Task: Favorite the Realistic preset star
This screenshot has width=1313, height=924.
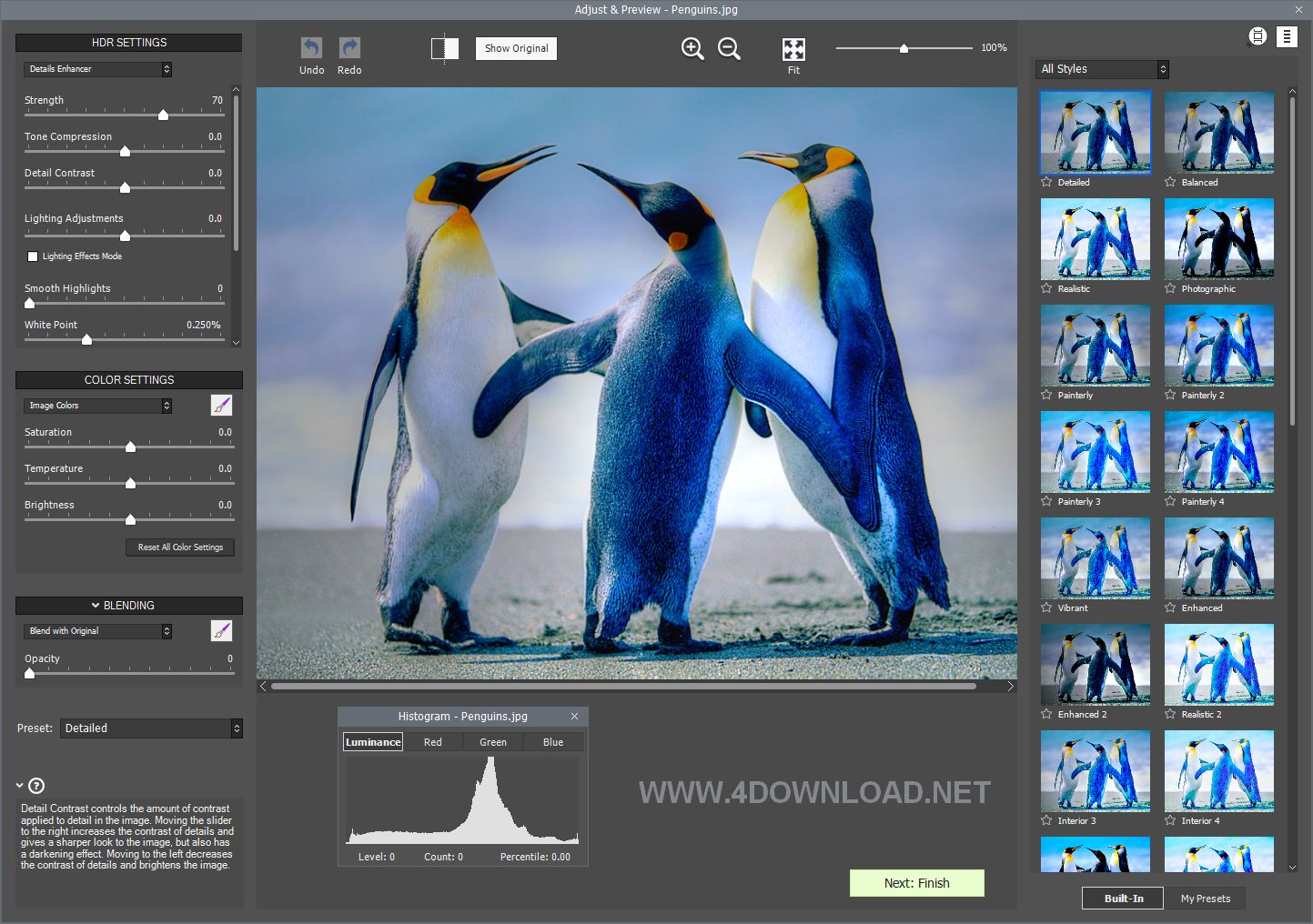Action: click(1047, 288)
